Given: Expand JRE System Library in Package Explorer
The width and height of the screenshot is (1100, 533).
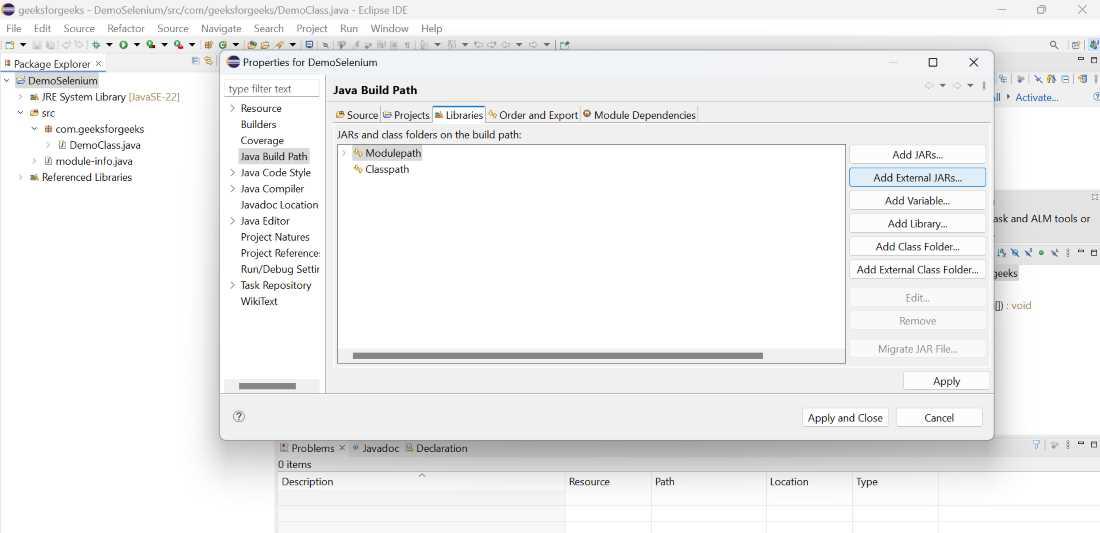Looking at the screenshot, I should pyautogui.click(x=20, y=97).
